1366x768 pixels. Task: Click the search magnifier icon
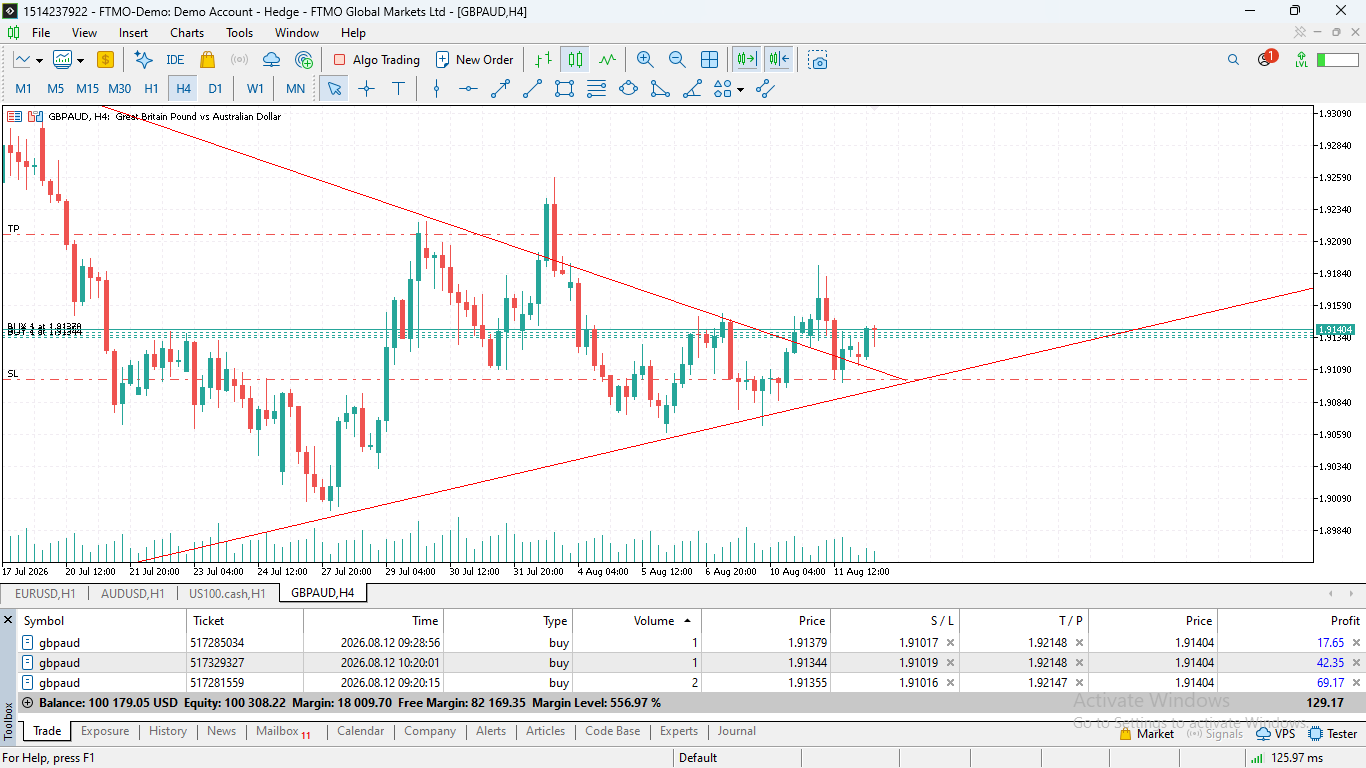point(1233,60)
